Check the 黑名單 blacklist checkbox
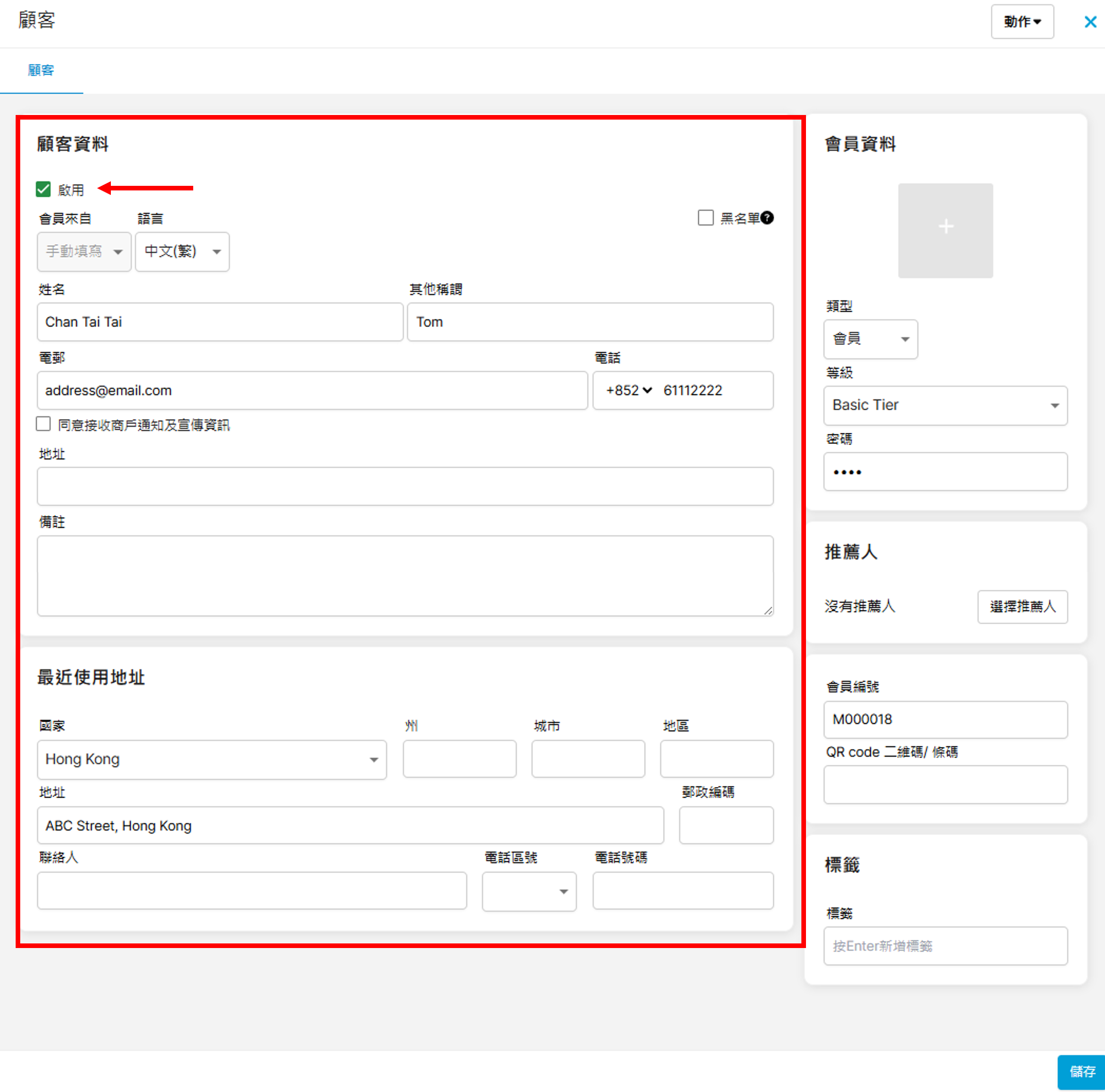The width and height of the screenshot is (1105, 1092). (706, 218)
